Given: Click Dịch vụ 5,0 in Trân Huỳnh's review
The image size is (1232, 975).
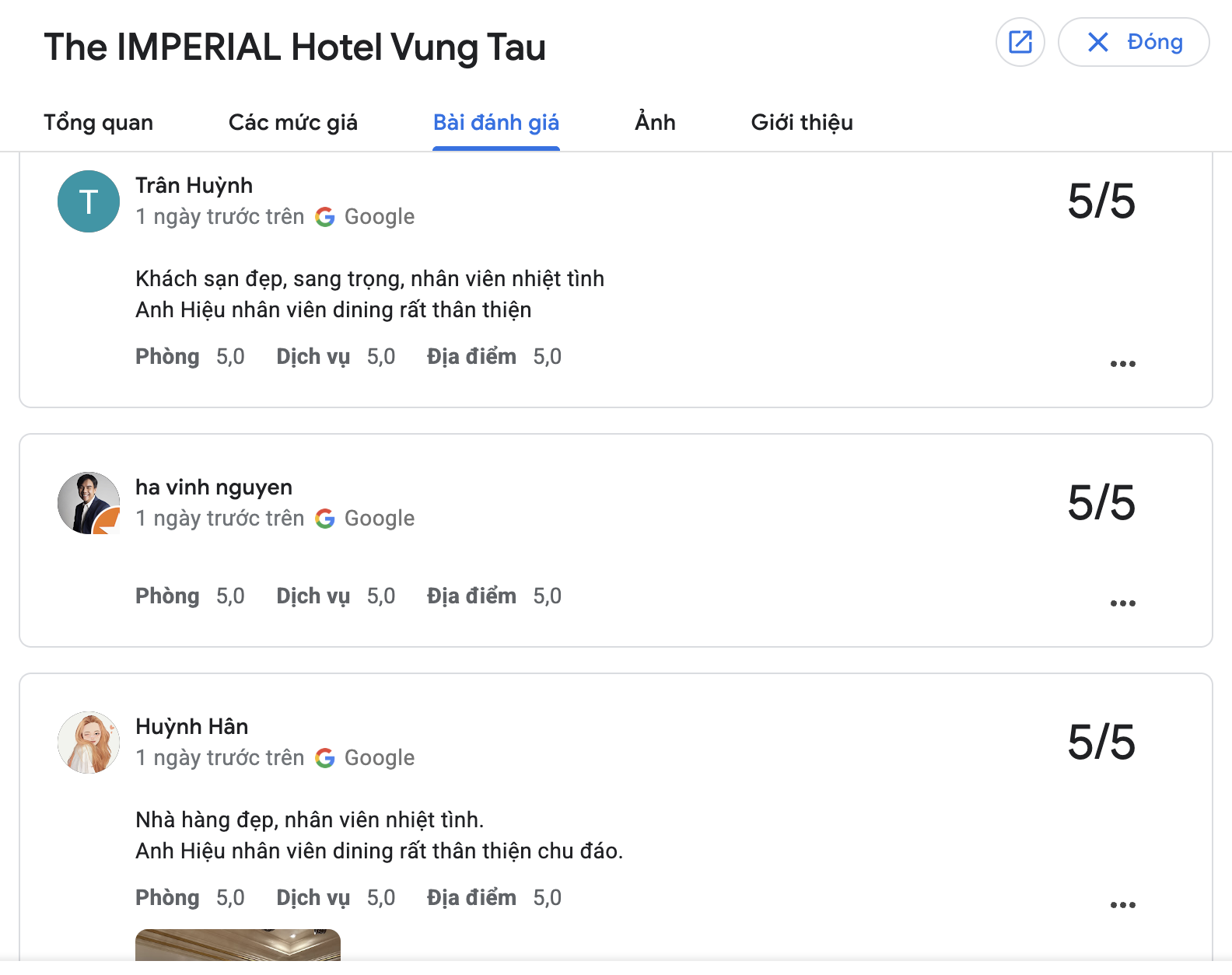Looking at the screenshot, I should pos(336,356).
